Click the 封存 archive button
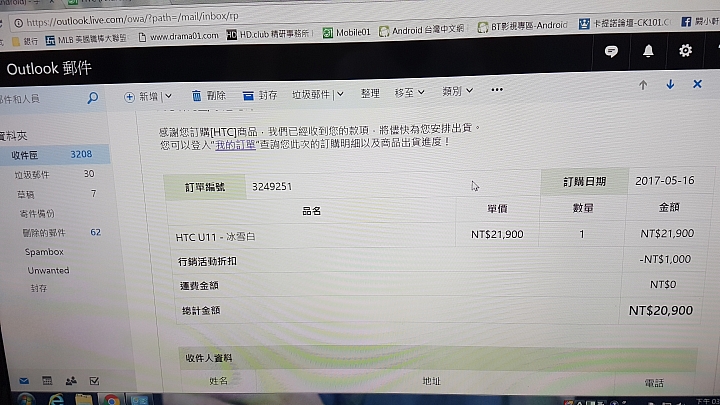The height and width of the screenshot is (405, 720). click(260, 95)
